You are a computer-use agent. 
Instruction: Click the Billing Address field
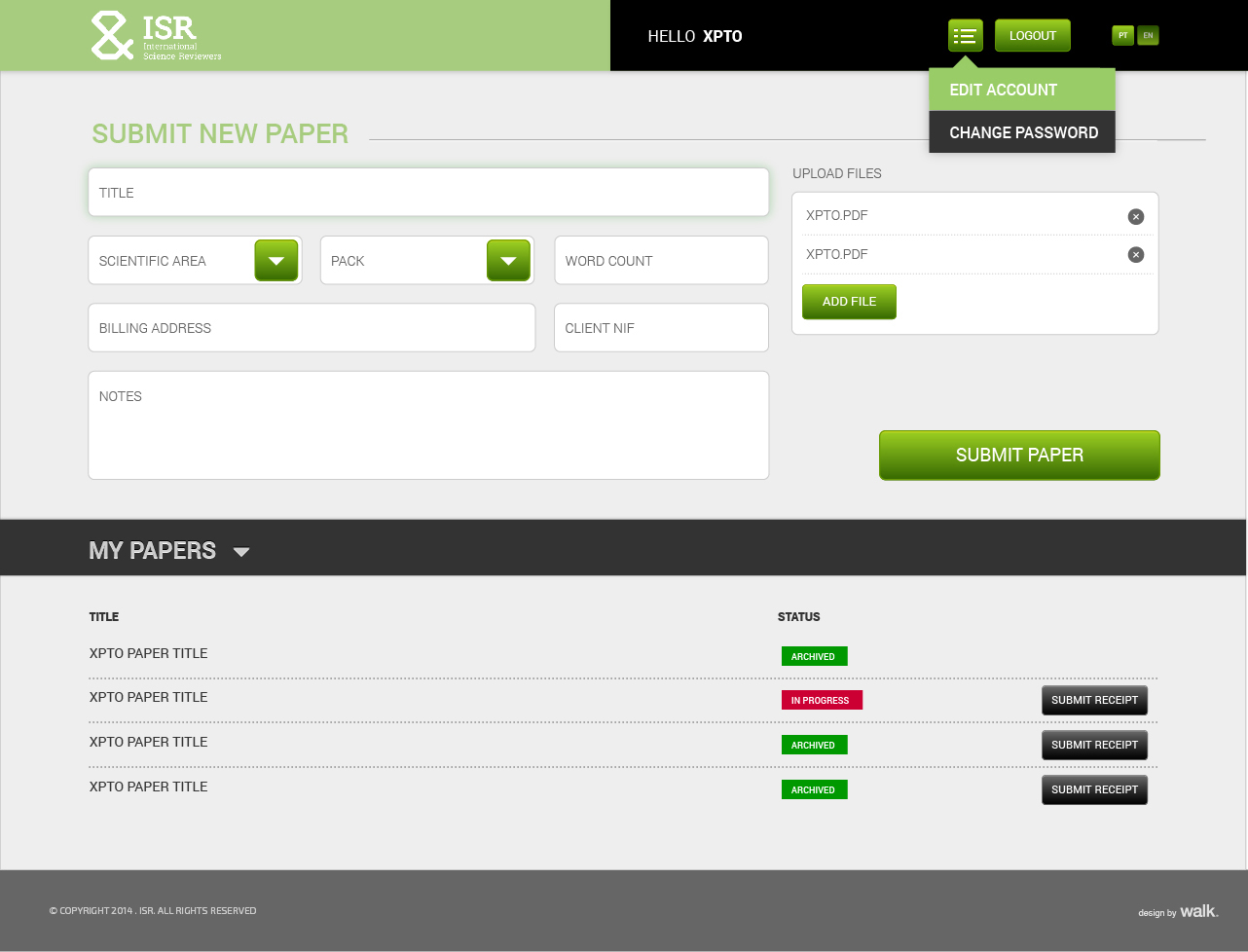tap(312, 328)
